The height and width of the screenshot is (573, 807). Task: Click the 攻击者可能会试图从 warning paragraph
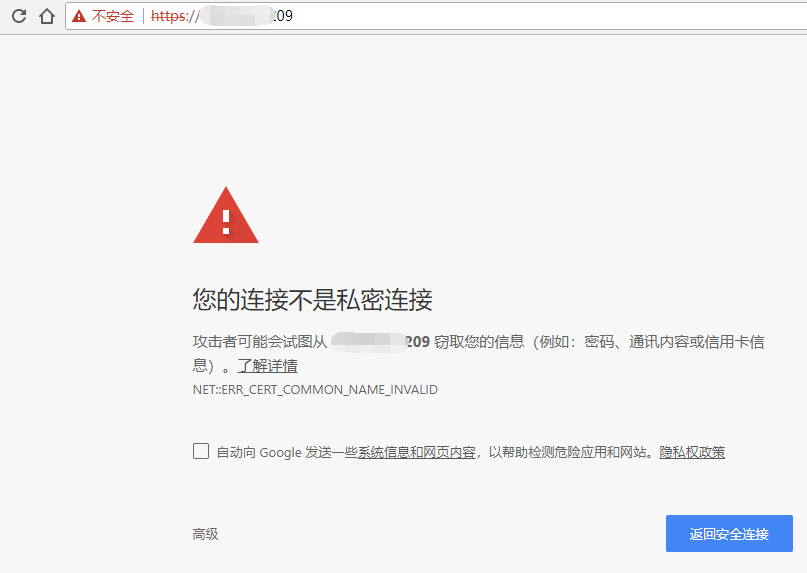(x=260, y=342)
